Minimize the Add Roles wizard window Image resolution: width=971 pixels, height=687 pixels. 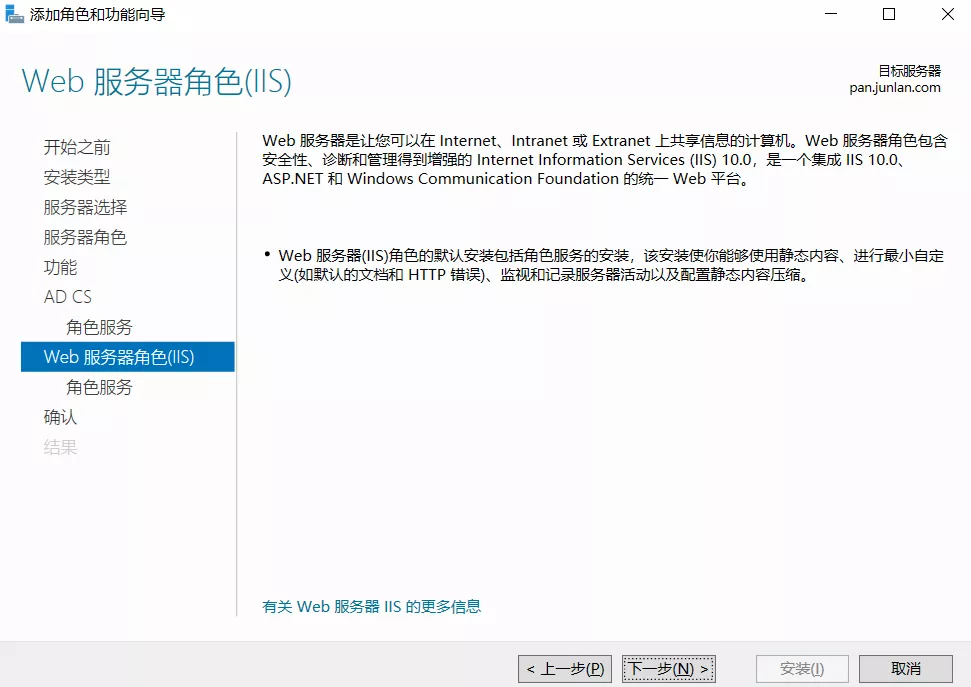pyautogui.click(x=831, y=15)
